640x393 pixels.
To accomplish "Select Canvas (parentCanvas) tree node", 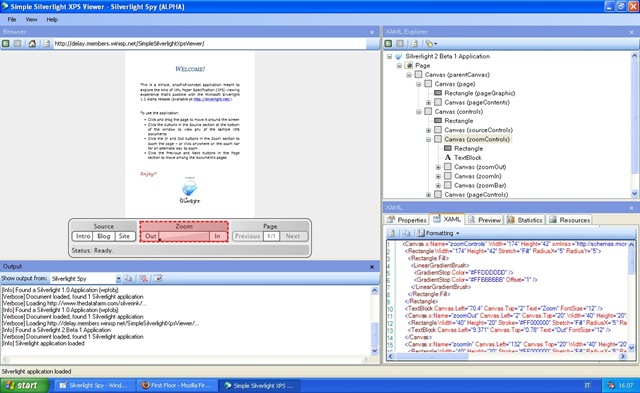I will [457, 75].
